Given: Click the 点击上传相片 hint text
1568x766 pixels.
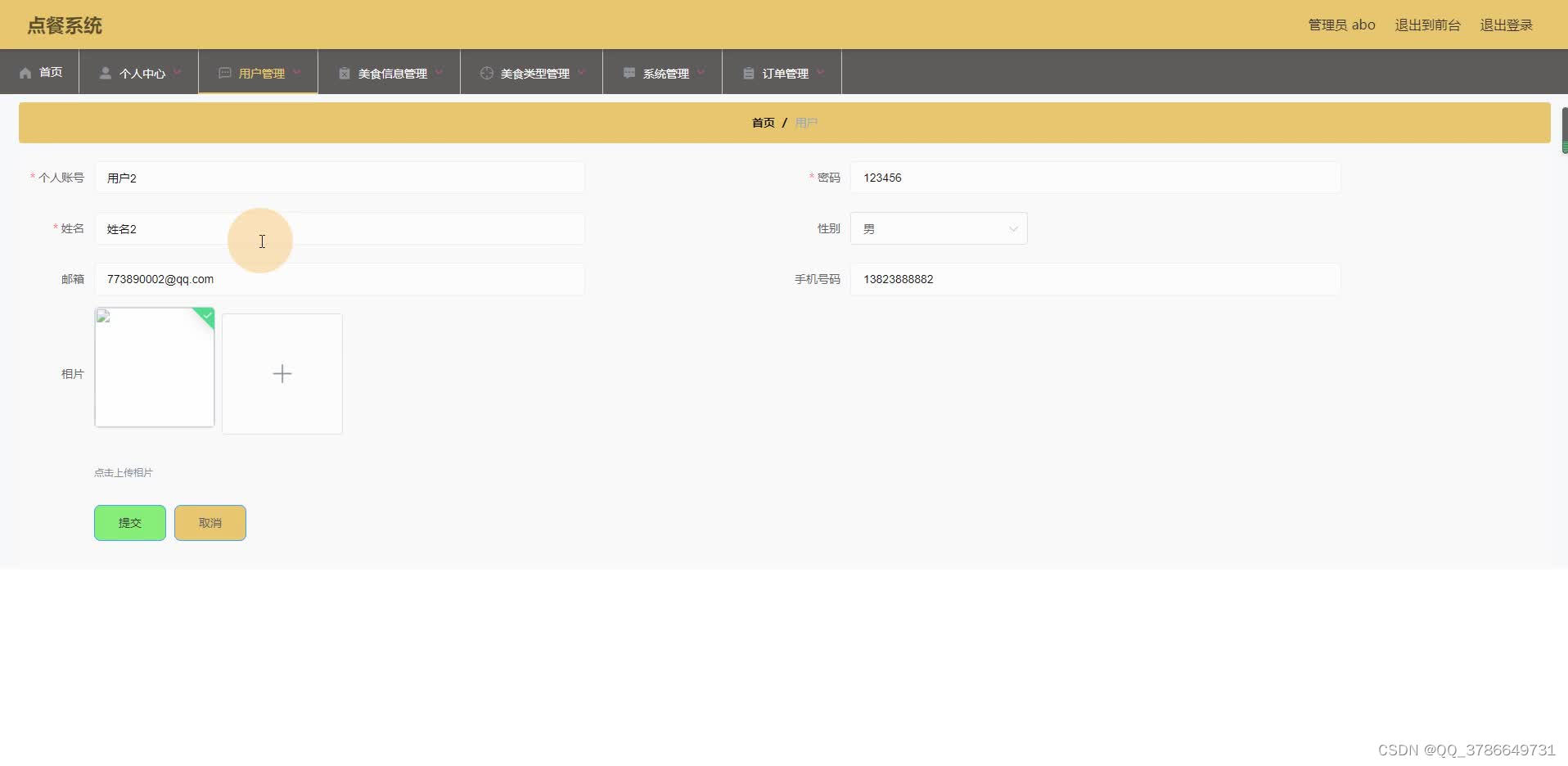Looking at the screenshot, I should tap(124, 473).
